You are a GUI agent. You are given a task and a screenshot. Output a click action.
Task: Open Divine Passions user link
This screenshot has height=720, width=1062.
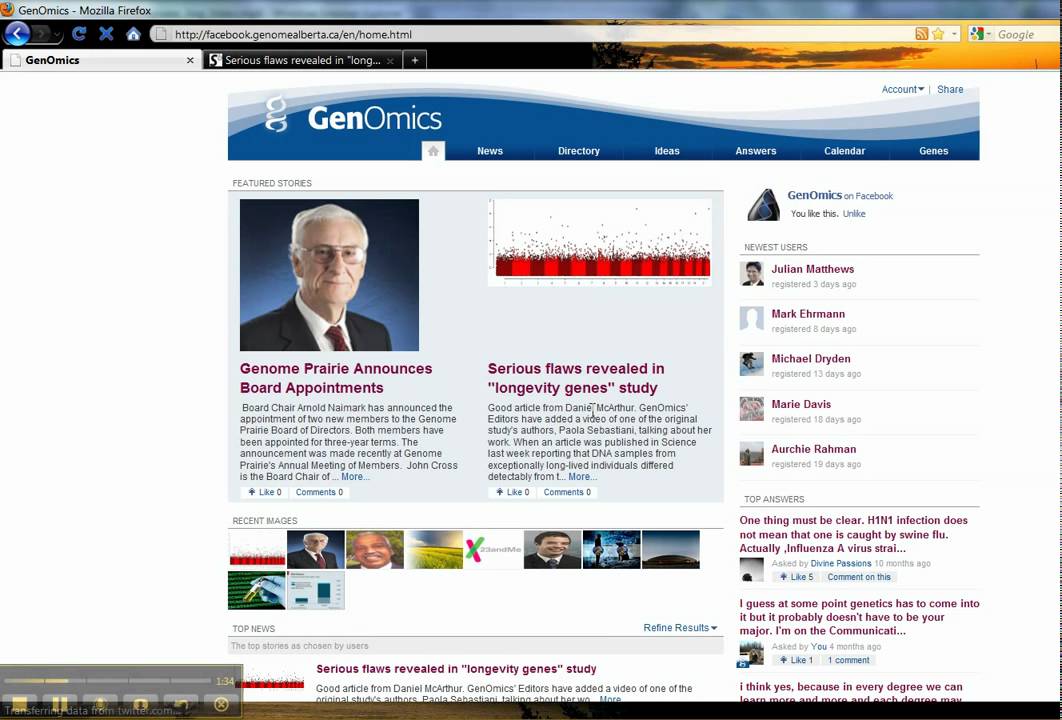coord(841,564)
